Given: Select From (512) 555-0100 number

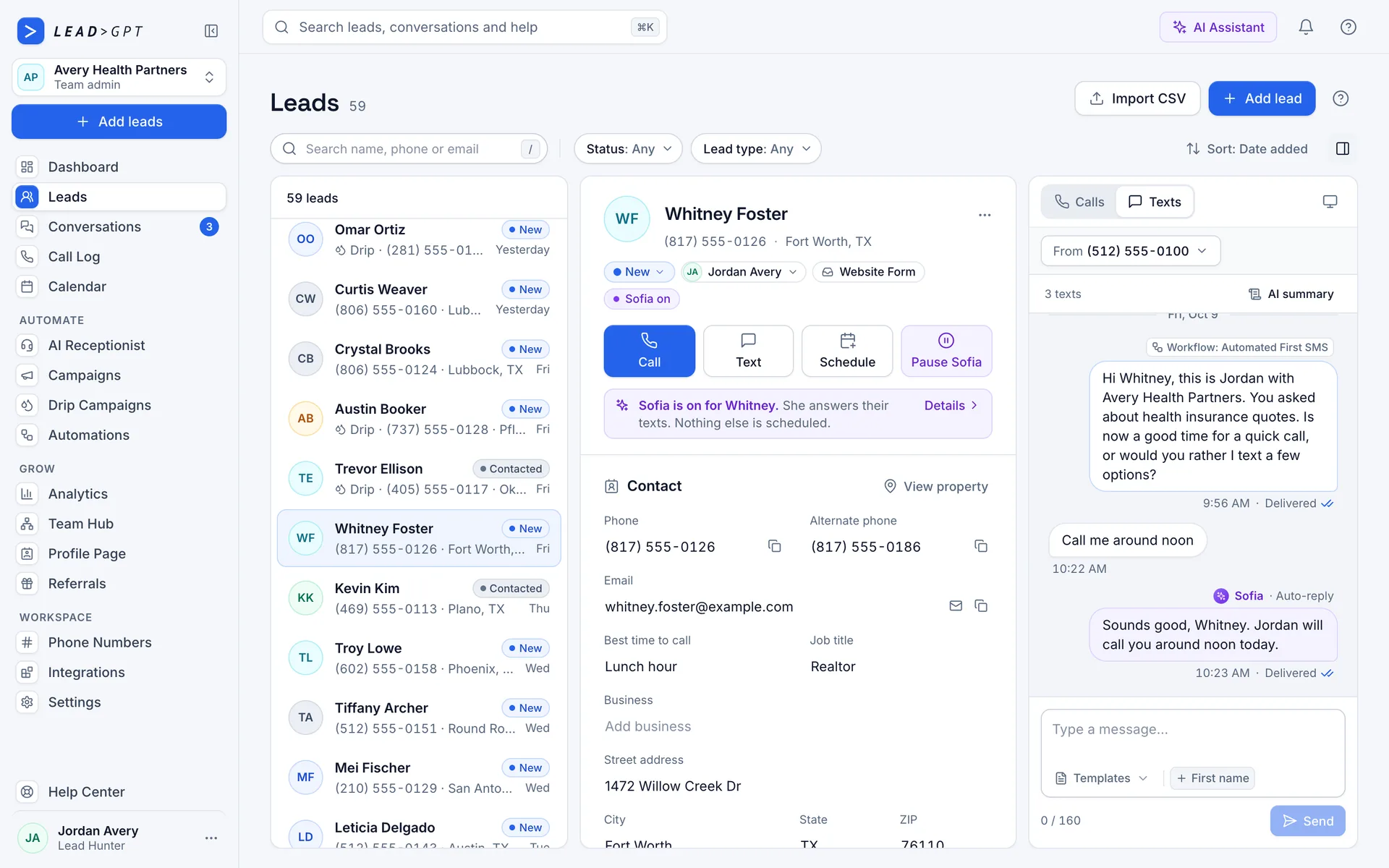Looking at the screenshot, I should pyautogui.click(x=1130, y=251).
